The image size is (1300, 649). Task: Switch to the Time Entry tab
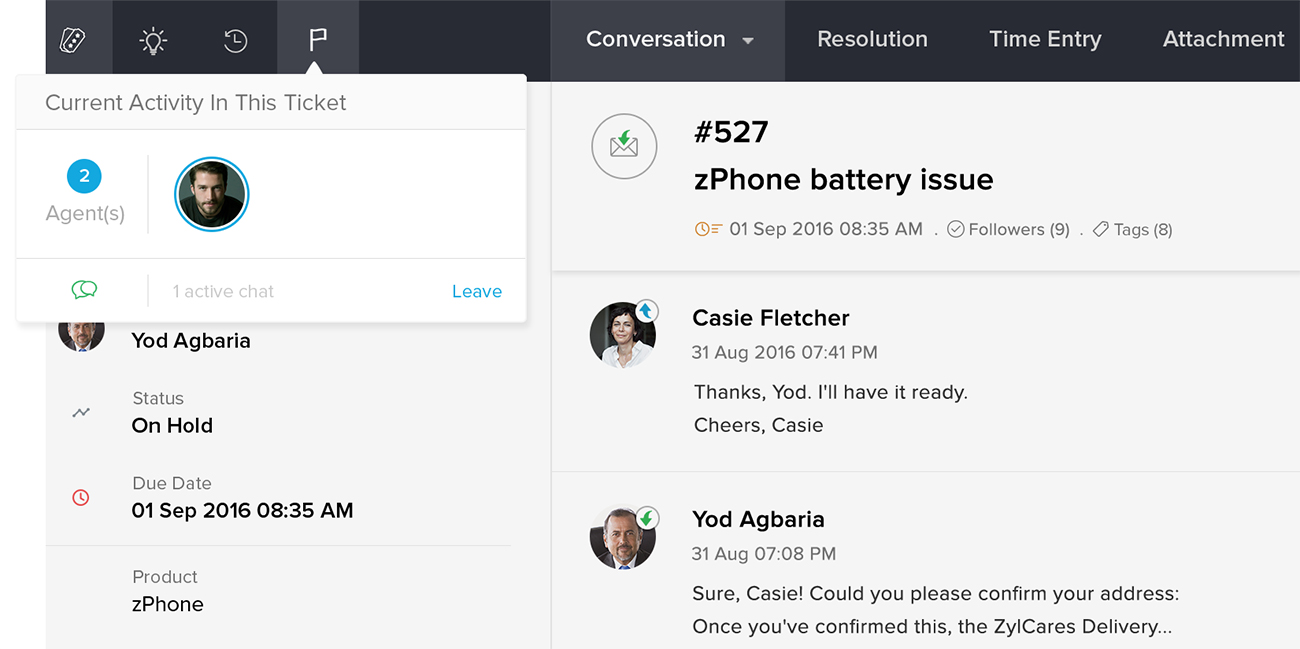point(1045,39)
